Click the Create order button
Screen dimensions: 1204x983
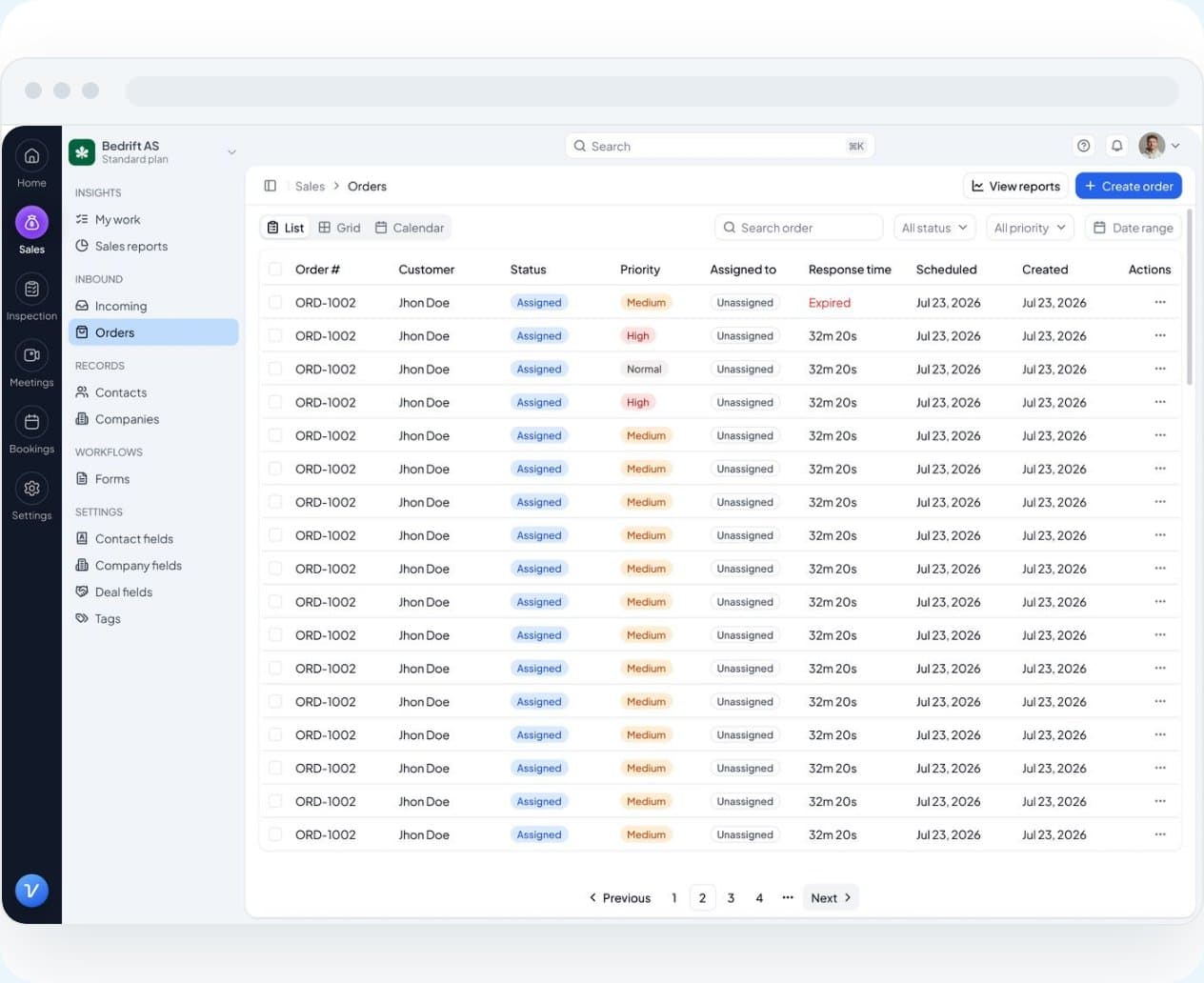pos(1129,186)
